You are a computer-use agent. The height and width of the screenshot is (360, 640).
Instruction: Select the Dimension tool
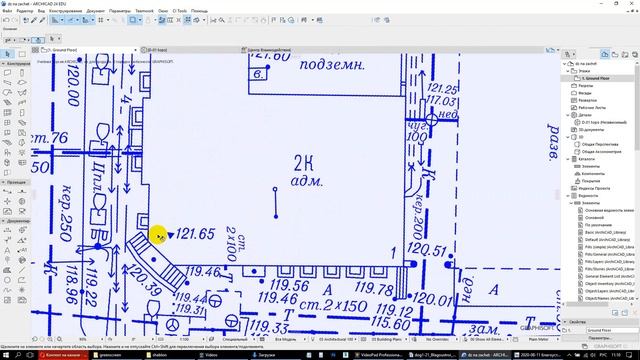click(7, 230)
